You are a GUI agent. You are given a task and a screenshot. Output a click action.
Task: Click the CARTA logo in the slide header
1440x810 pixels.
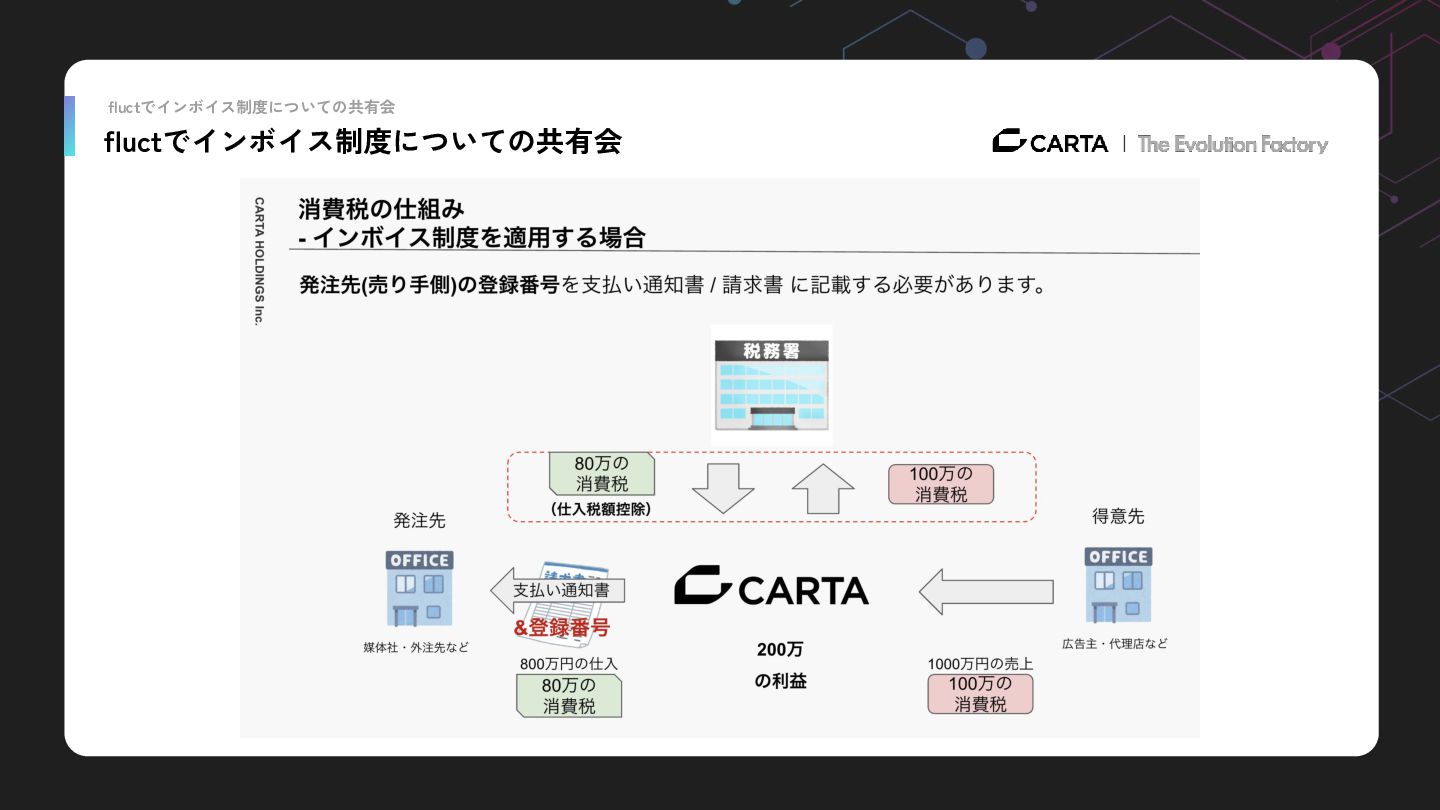[1050, 143]
